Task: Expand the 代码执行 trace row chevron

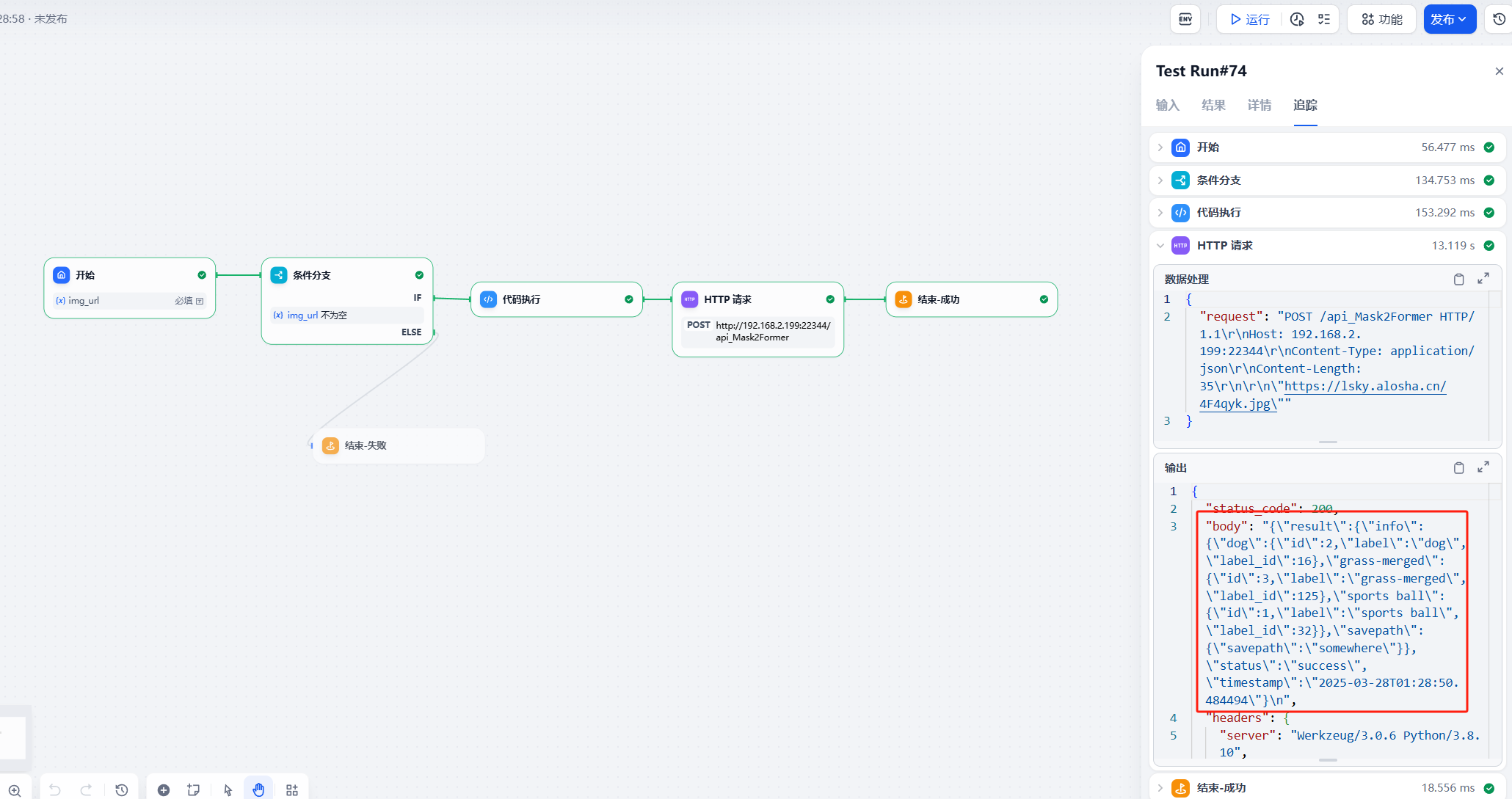Action: 1160,213
